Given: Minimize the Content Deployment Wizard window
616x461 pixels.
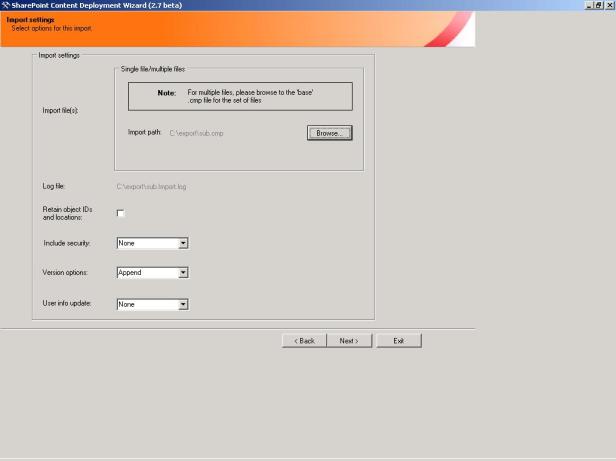Looking at the screenshot, I should click(x=590, y=5).
